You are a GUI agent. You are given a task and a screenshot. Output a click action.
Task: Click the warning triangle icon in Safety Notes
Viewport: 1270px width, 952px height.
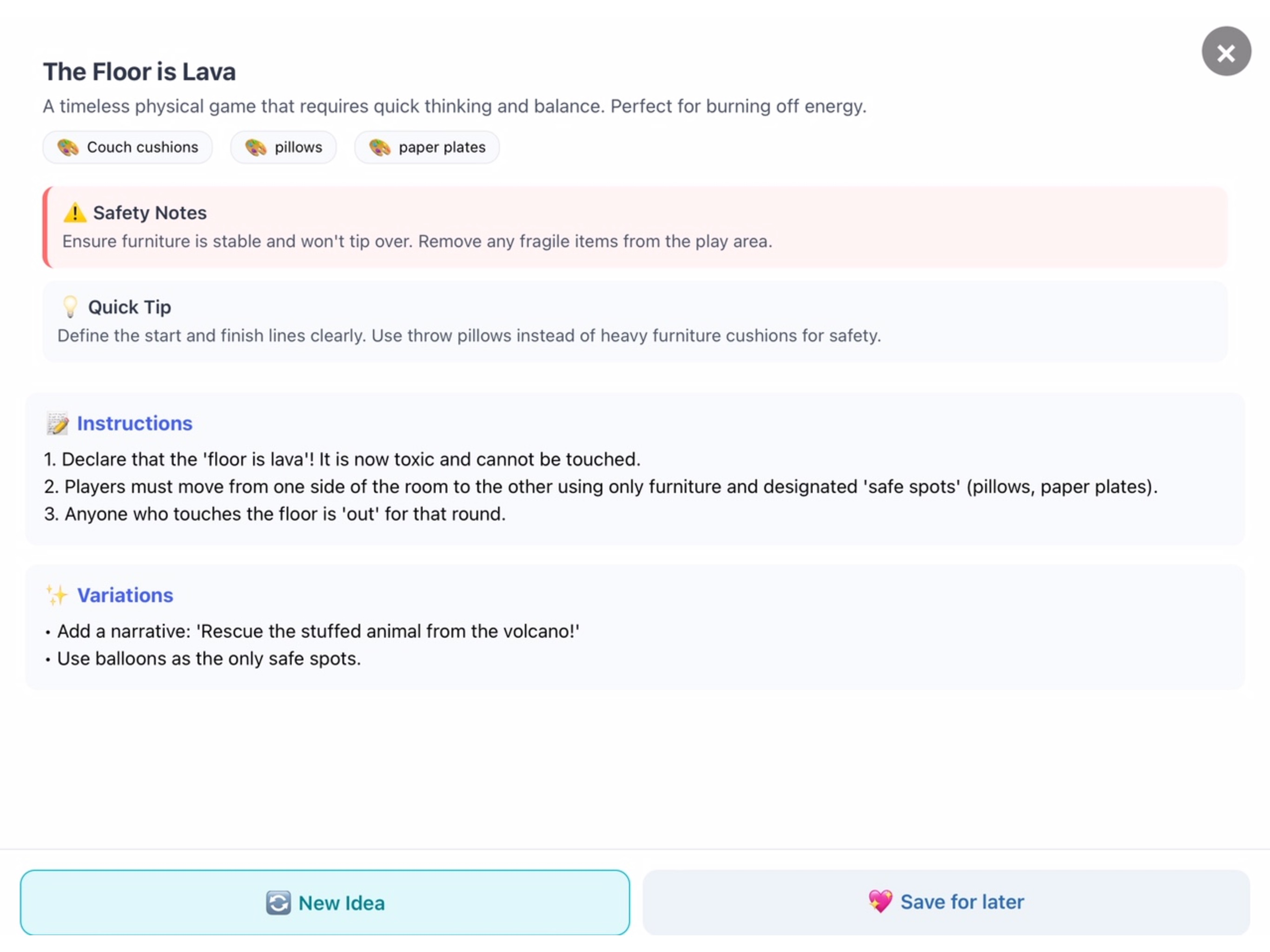[75, 212]
